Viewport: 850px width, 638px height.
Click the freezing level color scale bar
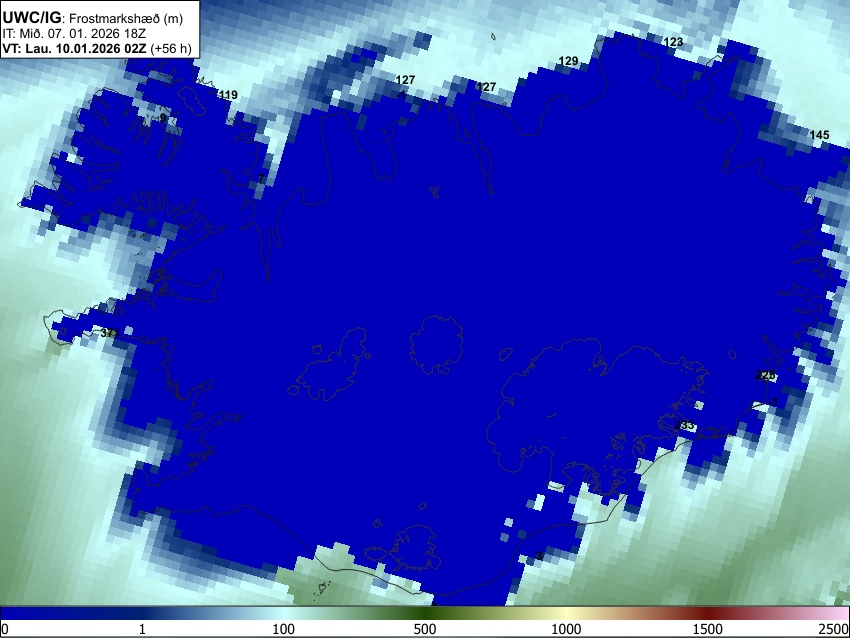425,614
